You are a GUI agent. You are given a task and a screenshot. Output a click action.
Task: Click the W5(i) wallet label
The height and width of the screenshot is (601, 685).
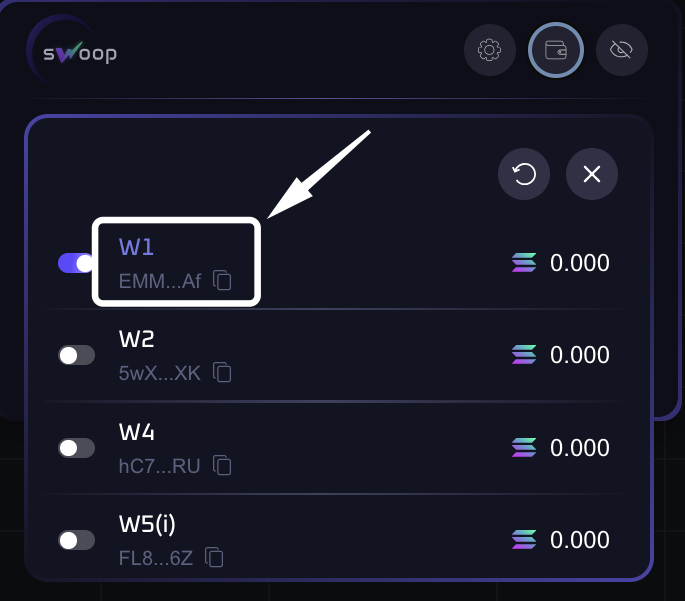(x=147, y=524)
